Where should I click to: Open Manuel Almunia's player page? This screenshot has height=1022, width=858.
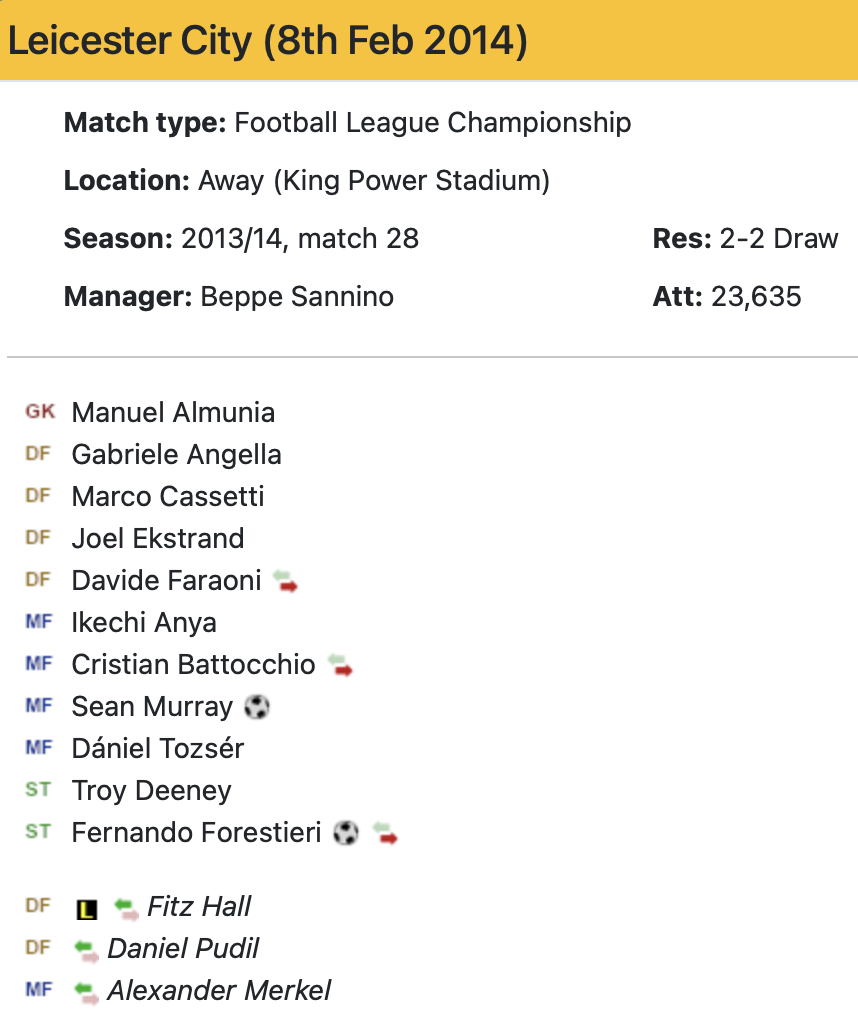point(173,413)
